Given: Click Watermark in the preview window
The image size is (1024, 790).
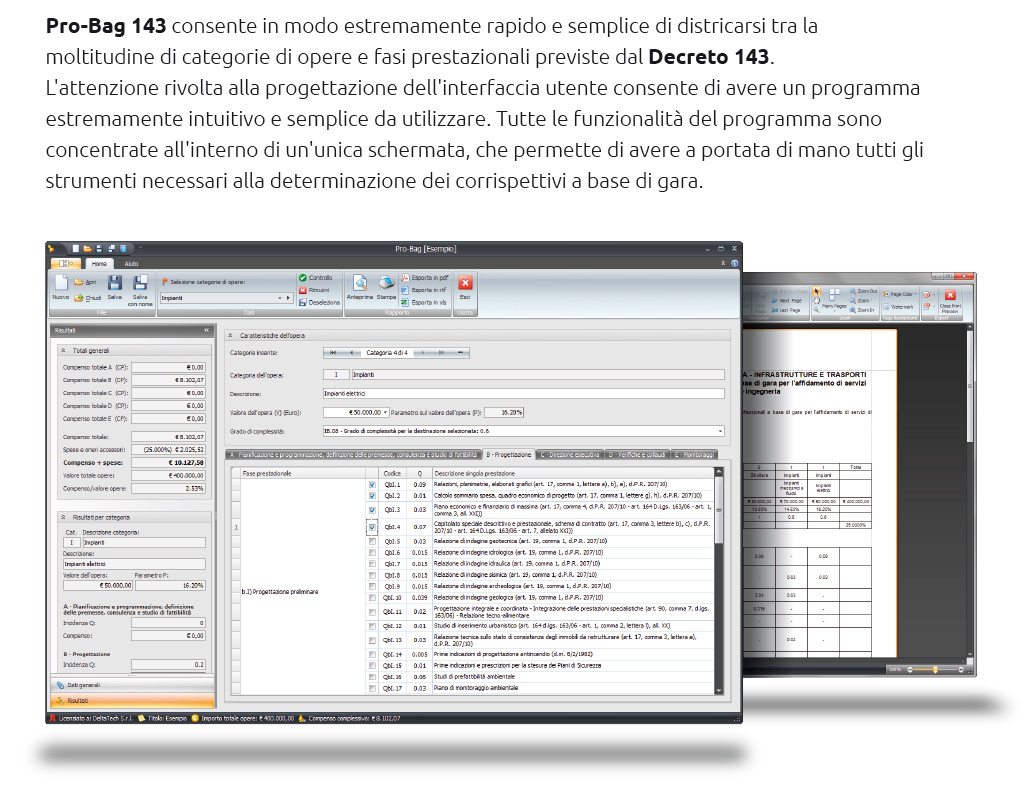Looking at the screenshot, I should pyautogui.click(x=898, y=307).
